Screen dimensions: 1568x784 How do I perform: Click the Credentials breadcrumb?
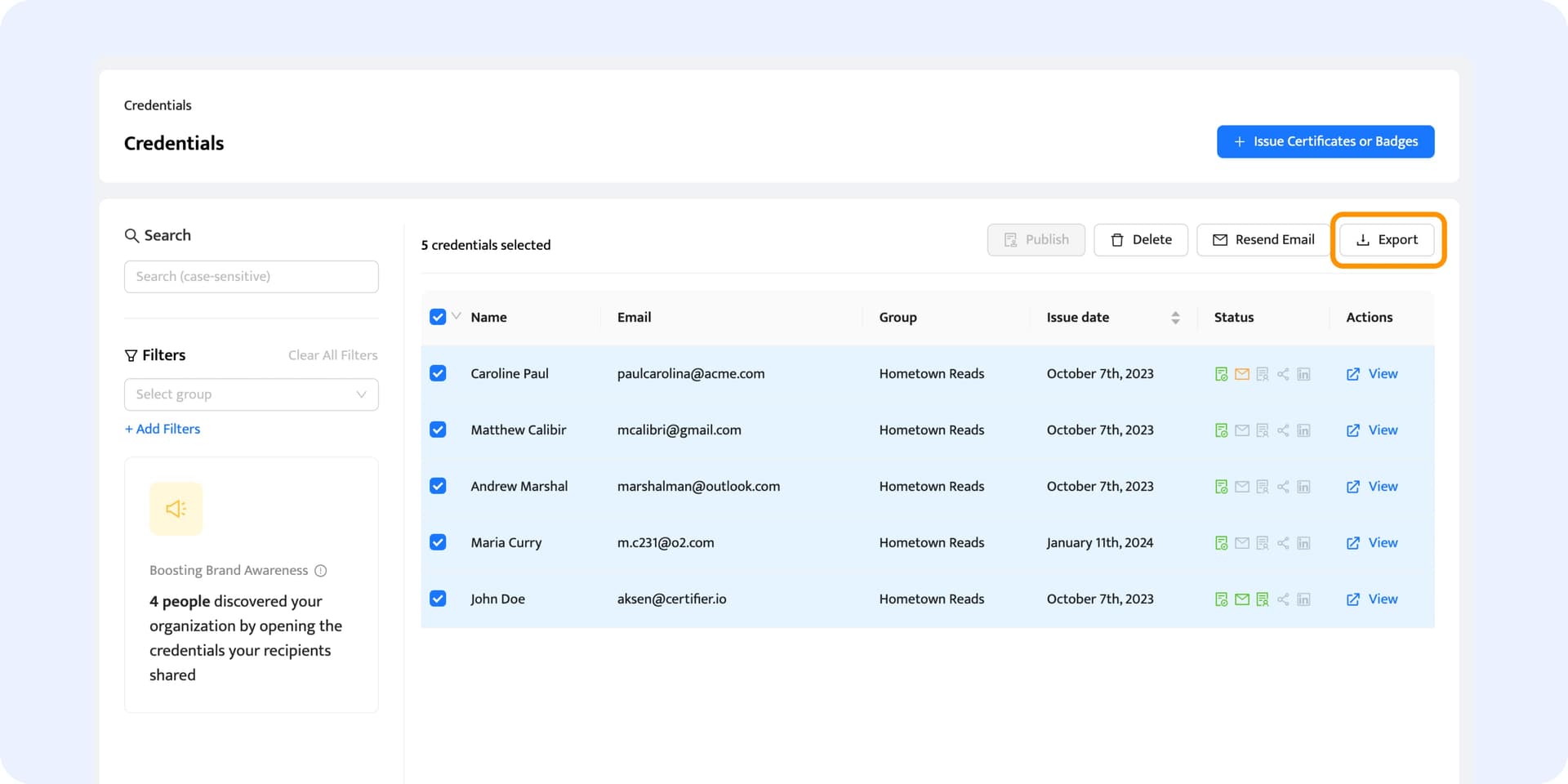(x=158, y=105)
